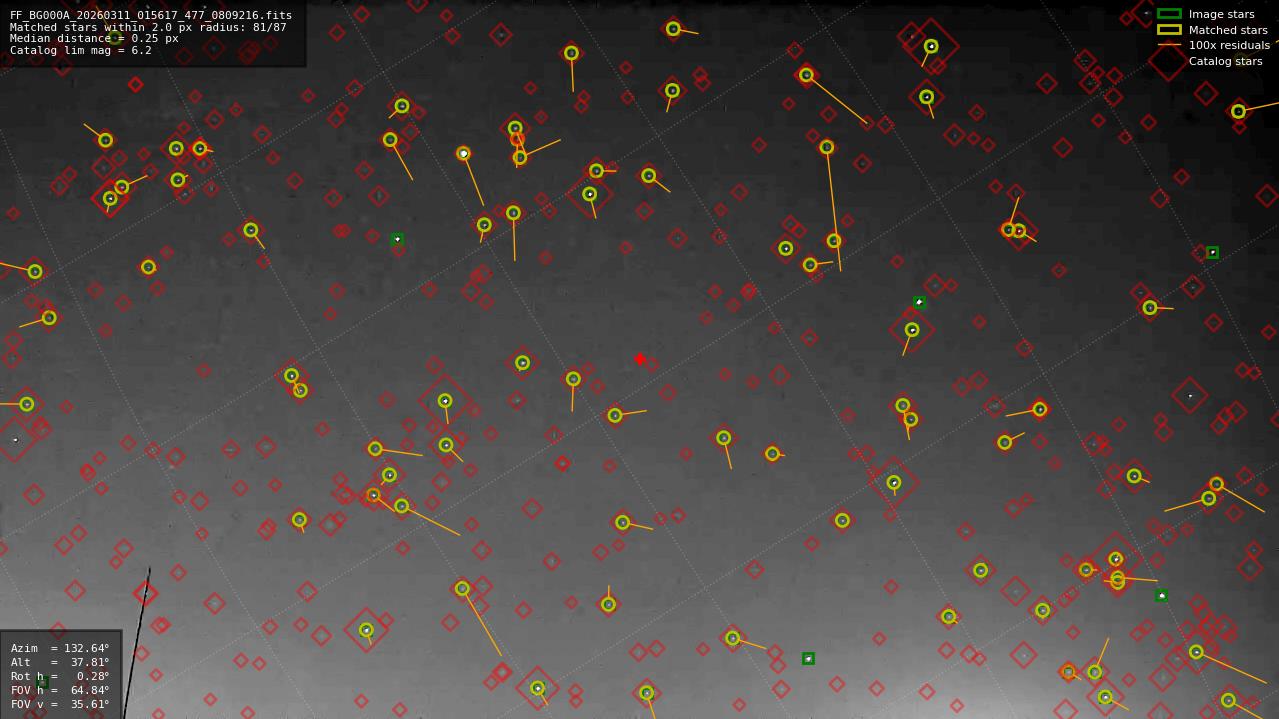Click the orange 100x residuals legend line
The width and height of the screenshot is (1279, 719).
pyautogui.click(x=1167, y=45)
